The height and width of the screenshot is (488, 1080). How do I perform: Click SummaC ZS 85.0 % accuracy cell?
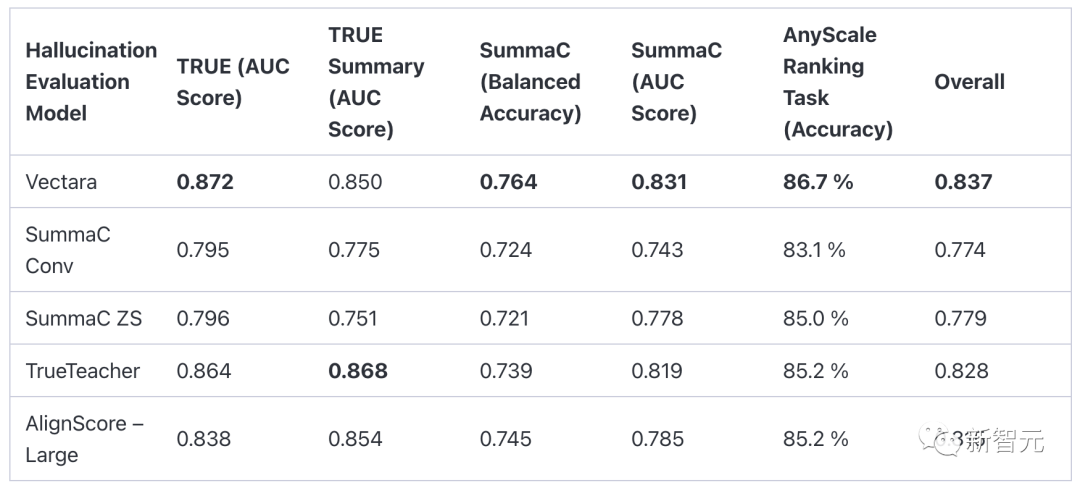click(816, 318)
